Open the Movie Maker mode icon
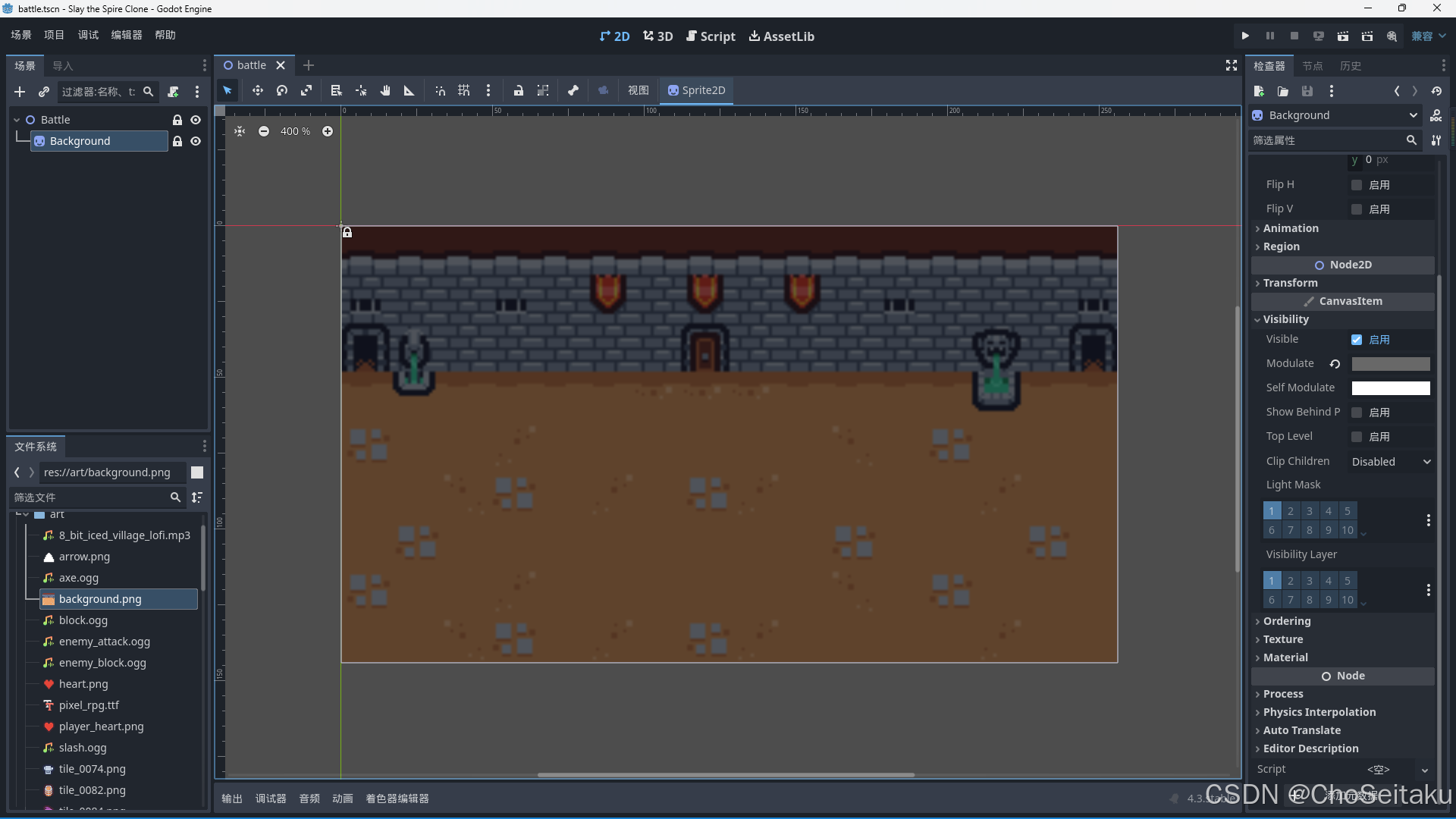 pos(1392,36)
